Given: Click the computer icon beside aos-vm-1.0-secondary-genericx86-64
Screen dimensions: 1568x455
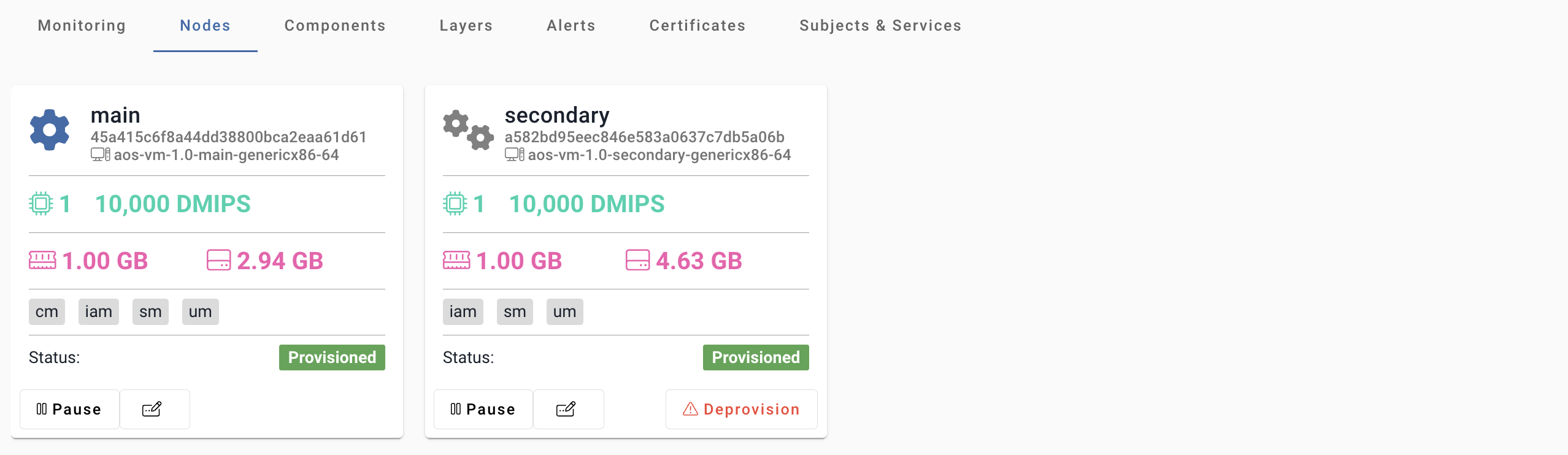Looking at the screenshot, I should pyautogui.click(x=514, y=155).
